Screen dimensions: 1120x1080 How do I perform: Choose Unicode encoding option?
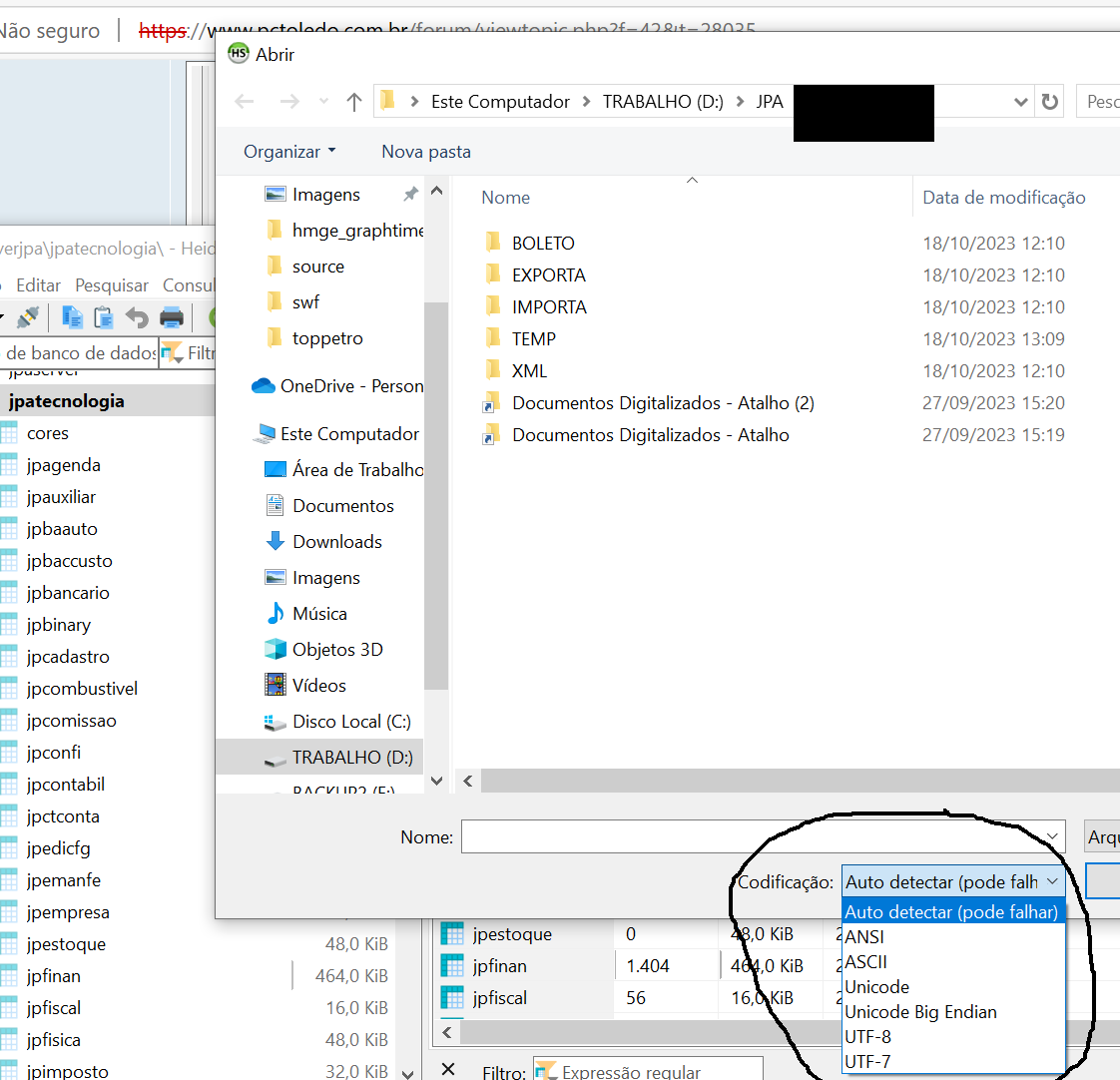pos(953,987)
